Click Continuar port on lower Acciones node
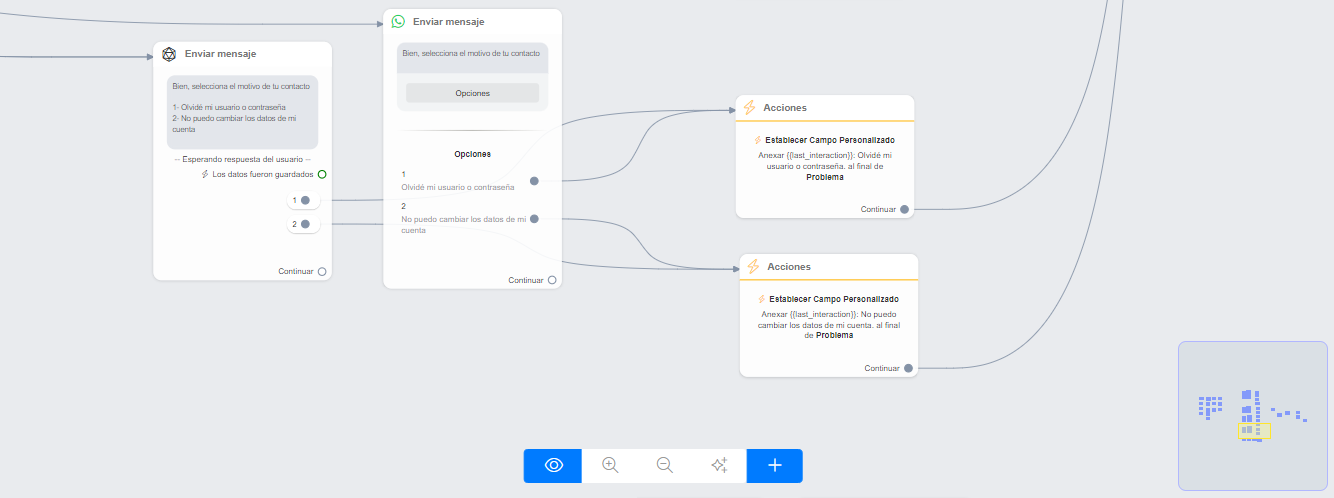Viewport: 1334px width, 498px height. [908, 368]
